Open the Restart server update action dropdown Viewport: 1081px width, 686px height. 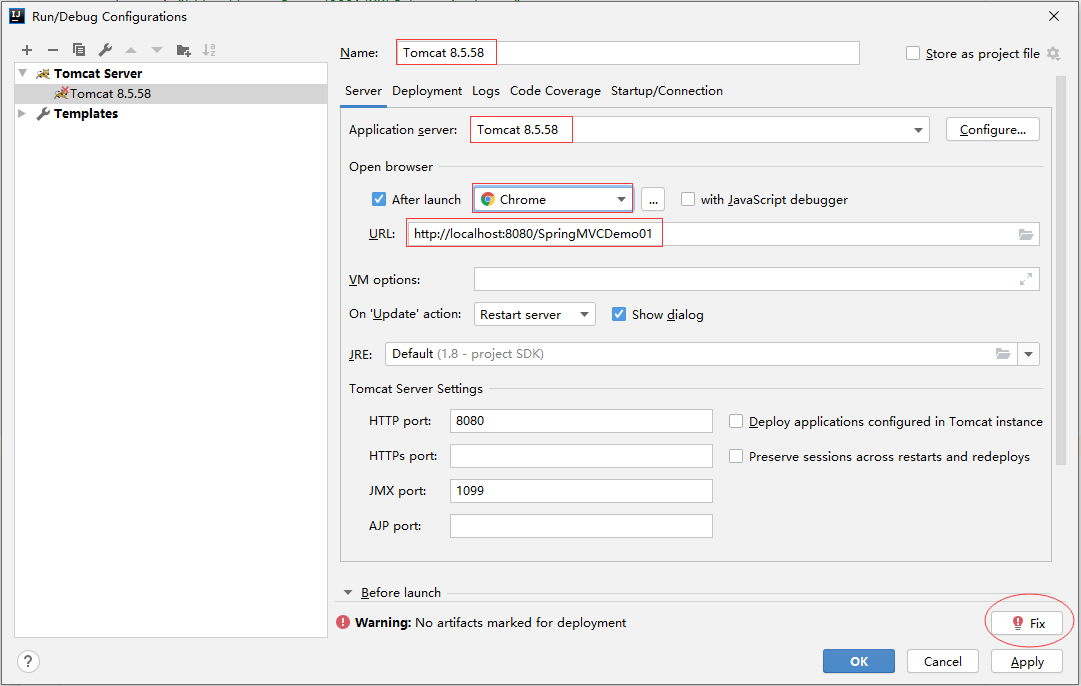tap(534, 314)
